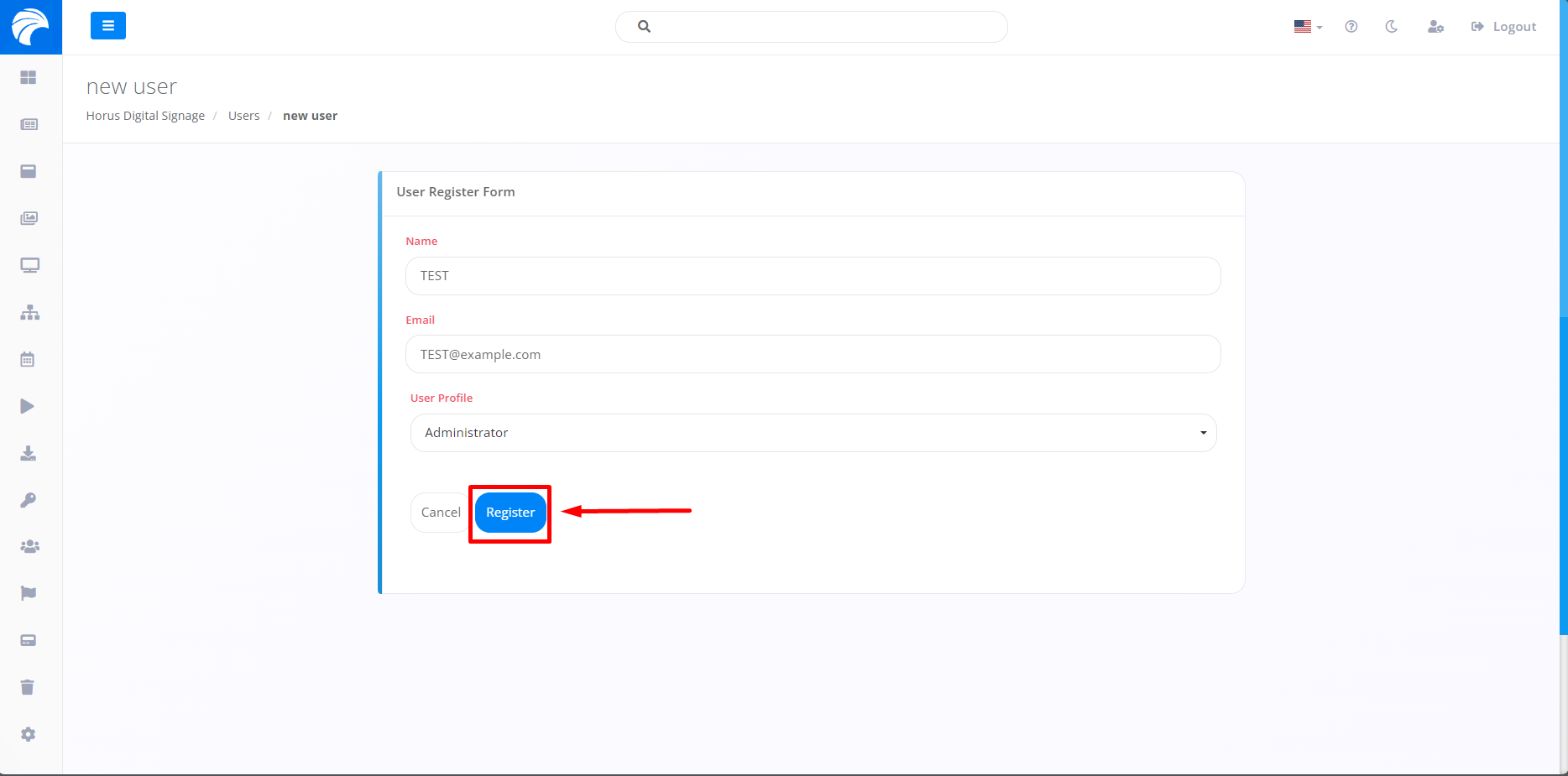Click the play icon in sidebar
The height and width of the screenshot is (776, 1568).
[28, 407]
